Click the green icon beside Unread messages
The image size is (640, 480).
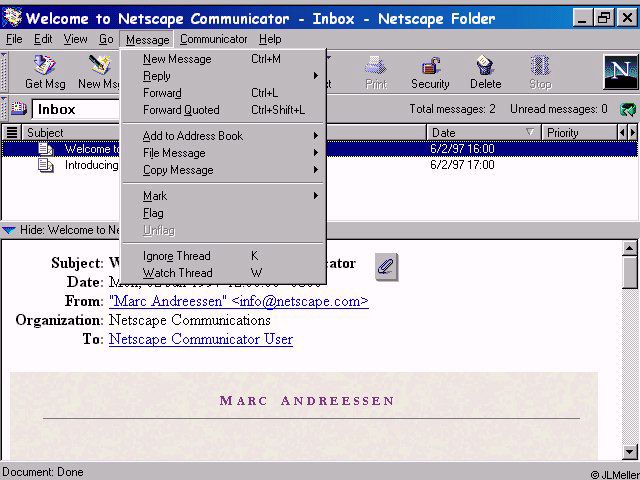pyautogui.click(x=628, y=109)
